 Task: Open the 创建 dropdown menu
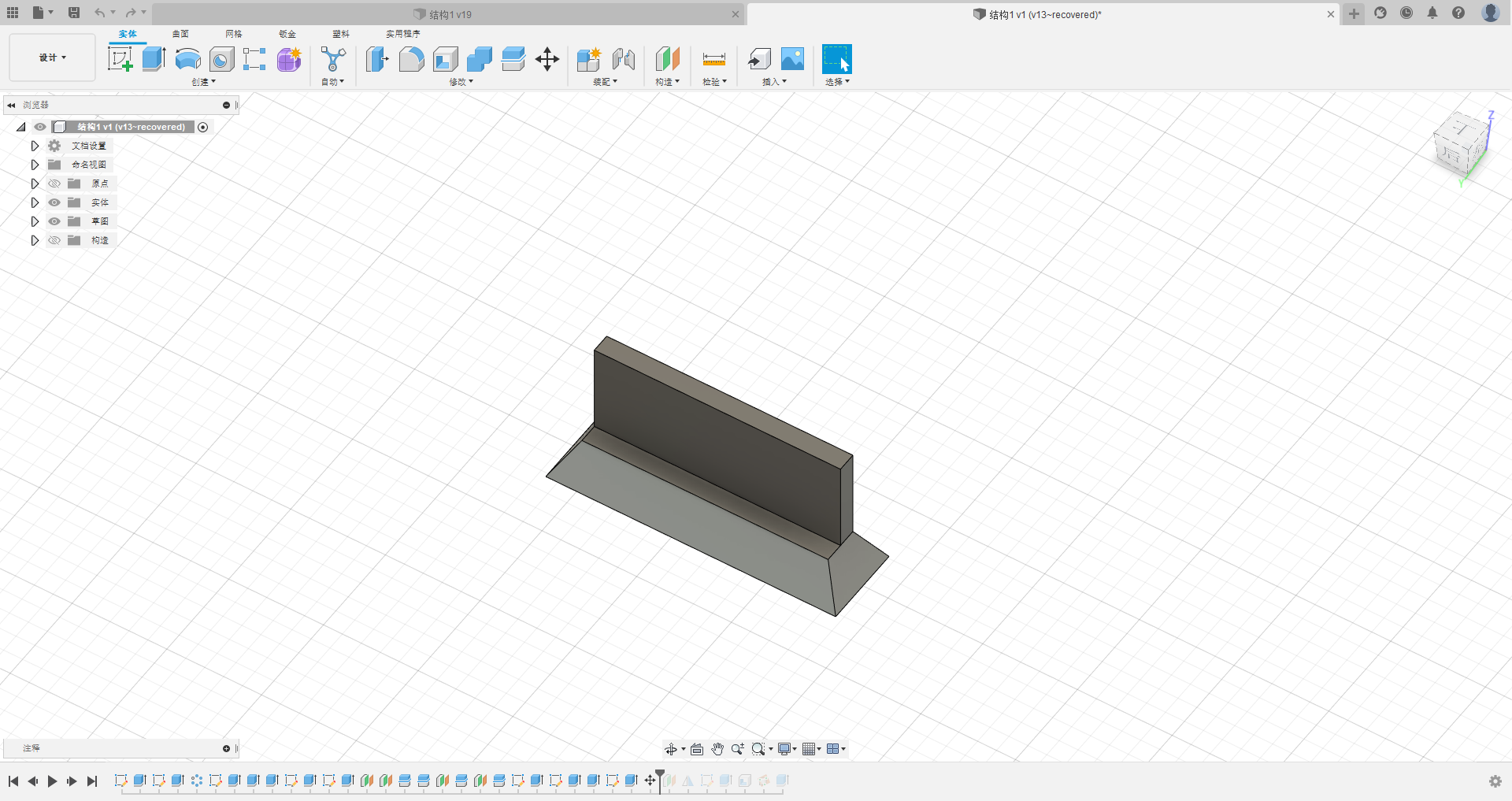[x=203, y=82]
